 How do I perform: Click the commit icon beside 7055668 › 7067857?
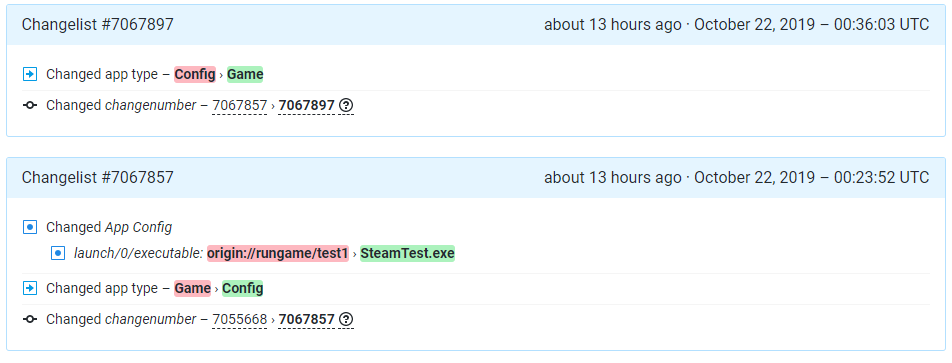pos(30,319)
